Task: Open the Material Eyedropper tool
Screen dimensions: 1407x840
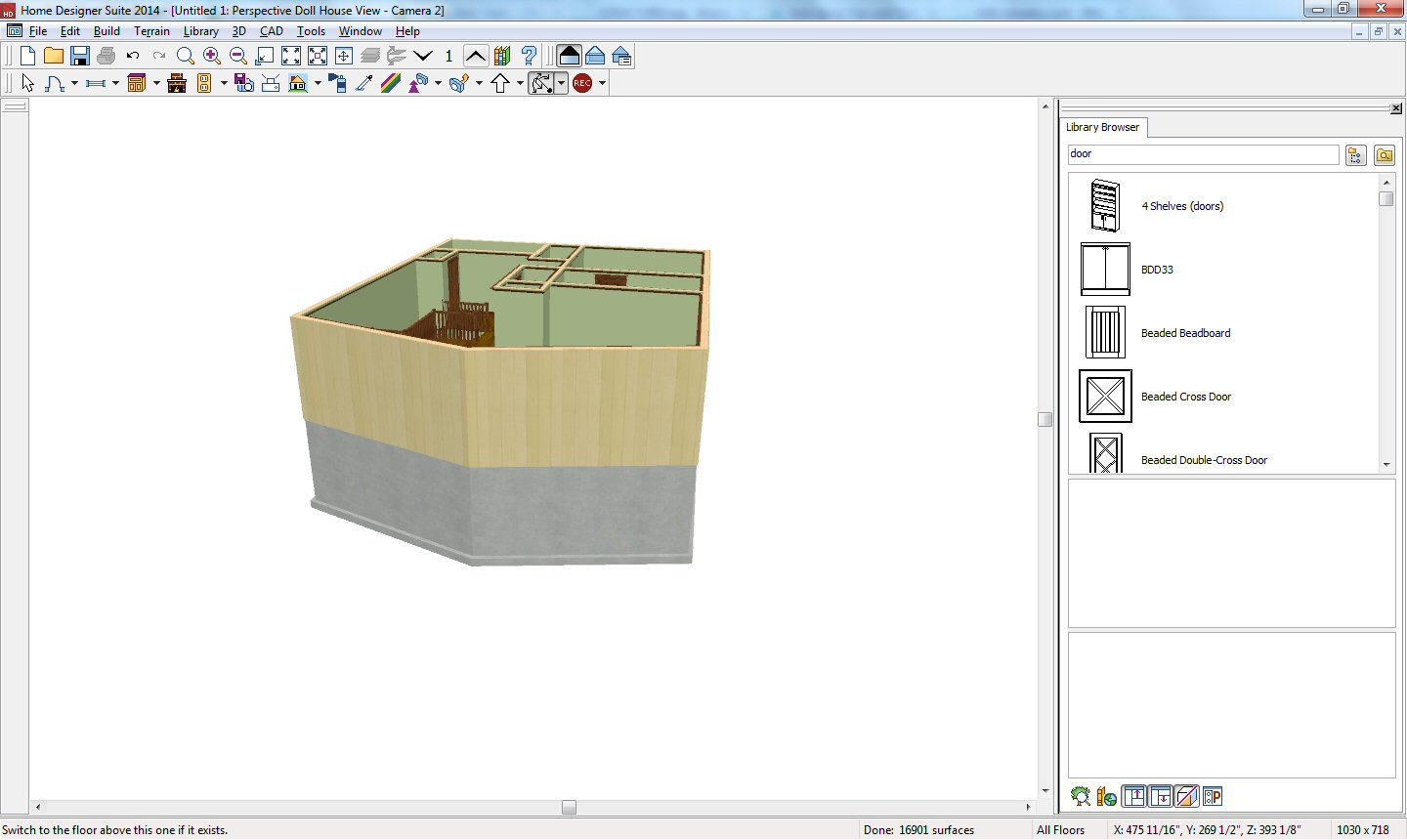Action: click(x=364, y=84)
